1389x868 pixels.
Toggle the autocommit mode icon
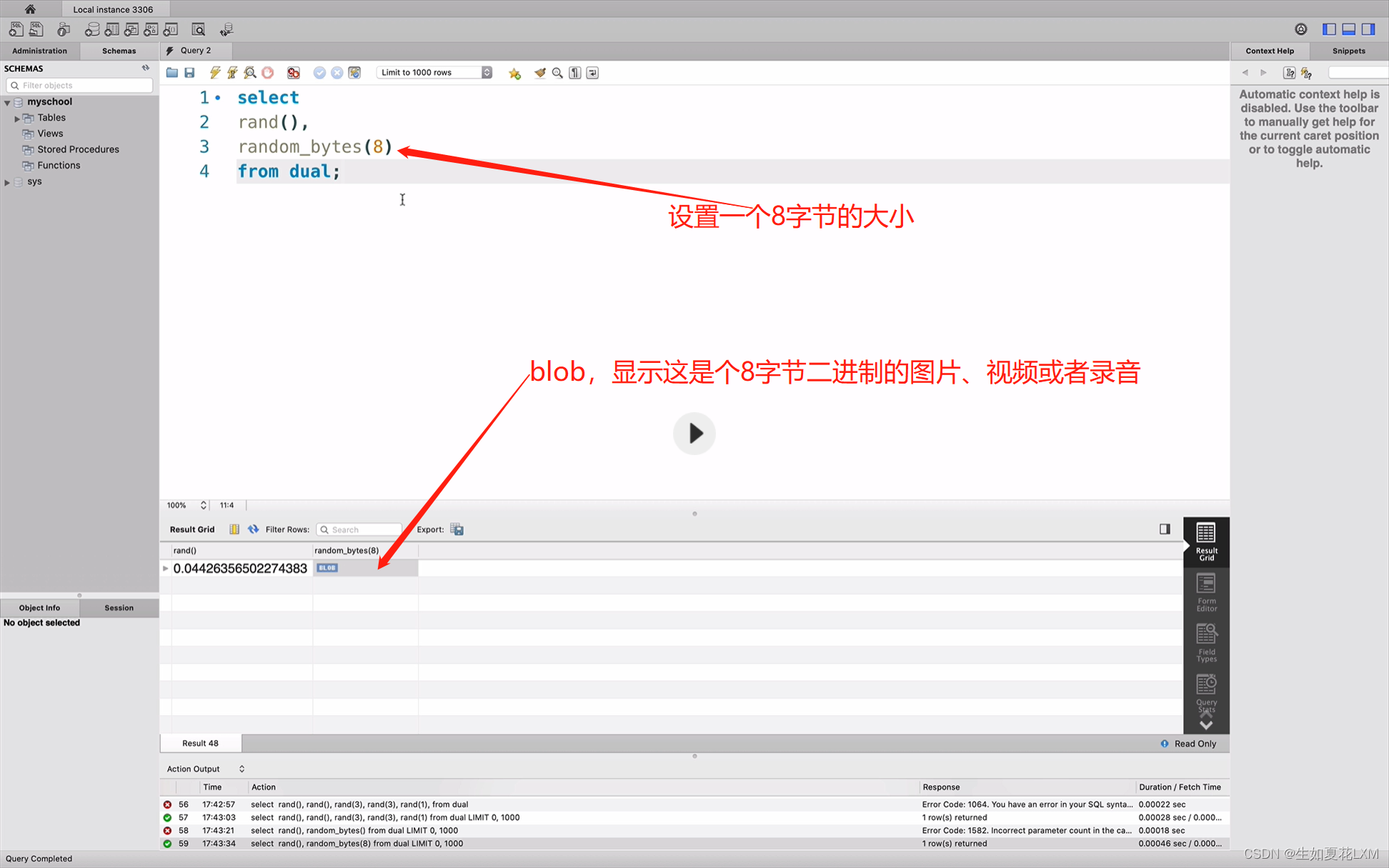tap(354, 73)
